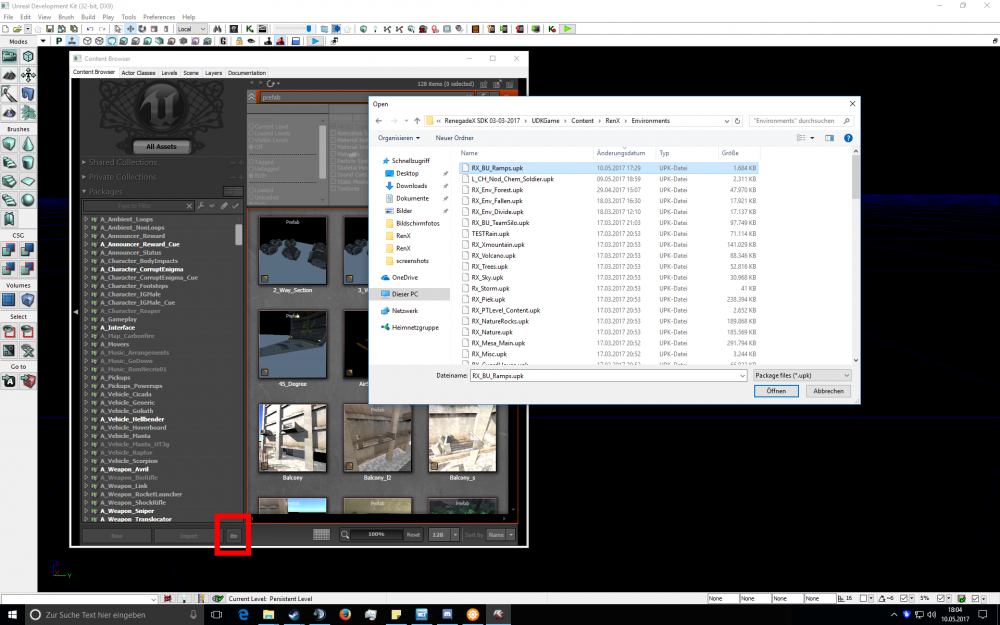Choose the Sheet builder brush
Viewport: 1000px width, 625px height.
tap(28, 181)
